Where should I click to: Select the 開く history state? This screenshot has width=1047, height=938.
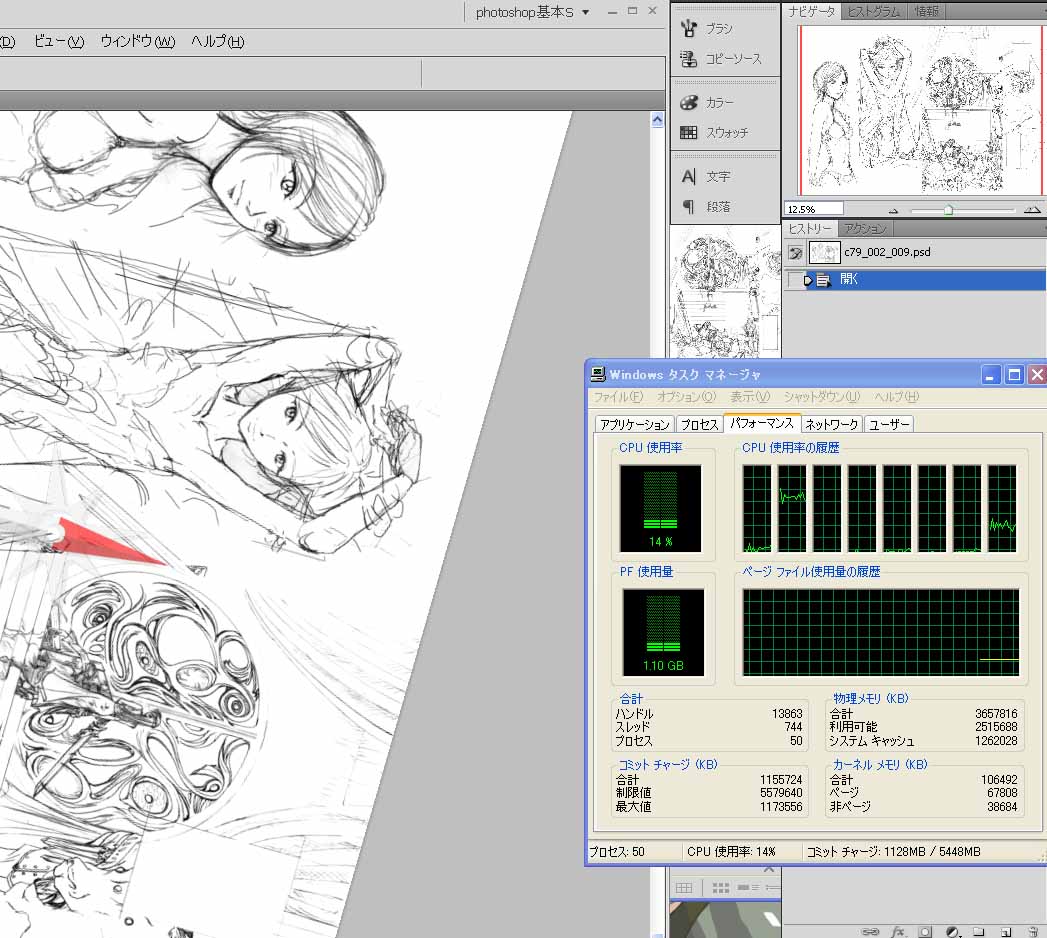point(917,280)
